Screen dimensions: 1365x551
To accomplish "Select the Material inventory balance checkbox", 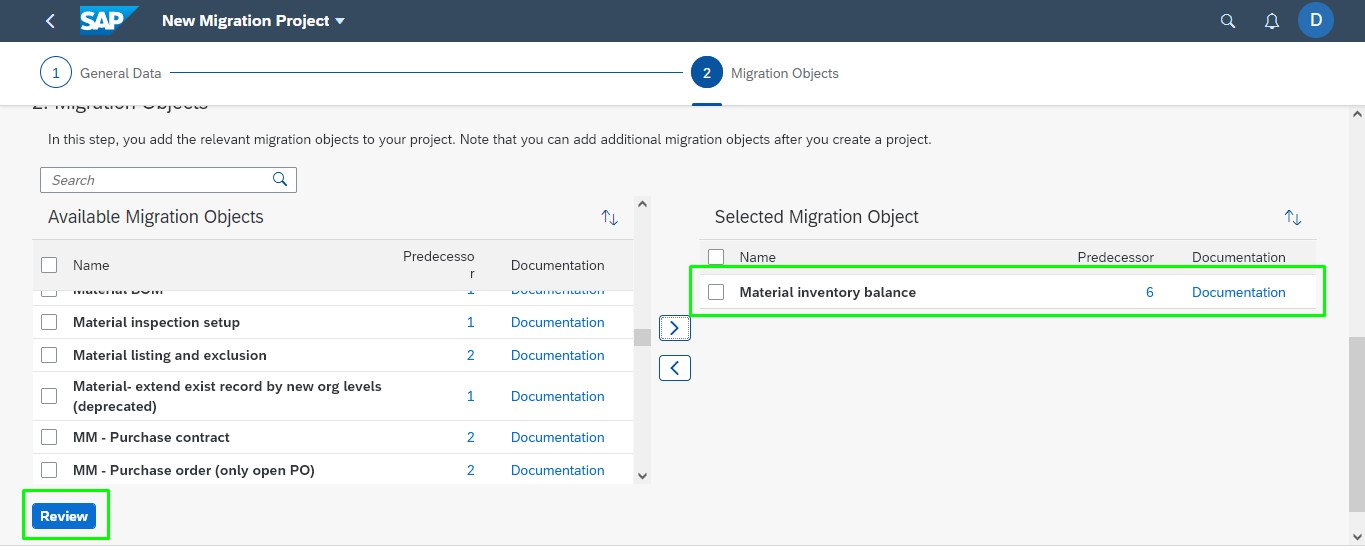I will 716,292.
